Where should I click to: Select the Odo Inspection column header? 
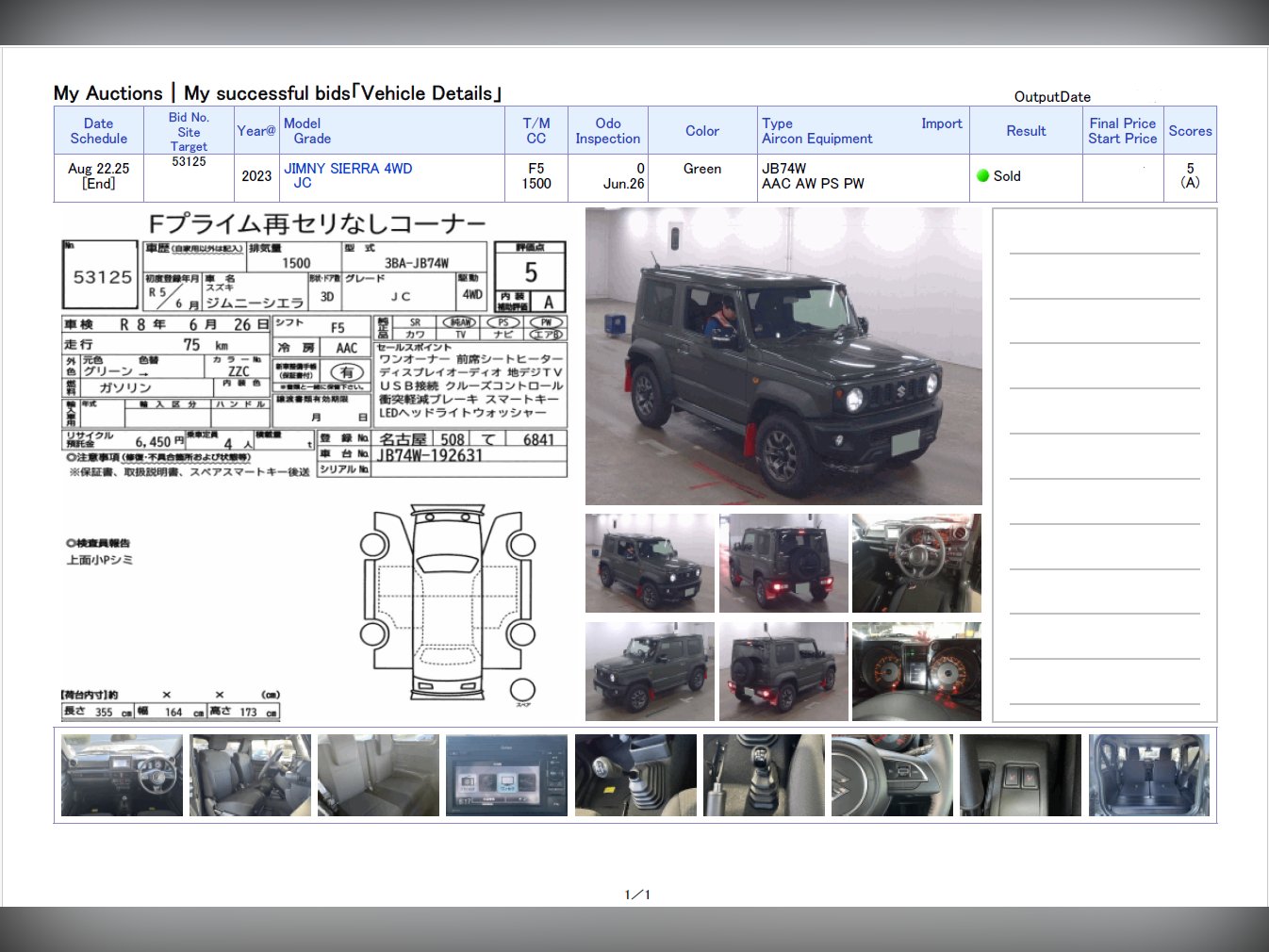point(607,131)
